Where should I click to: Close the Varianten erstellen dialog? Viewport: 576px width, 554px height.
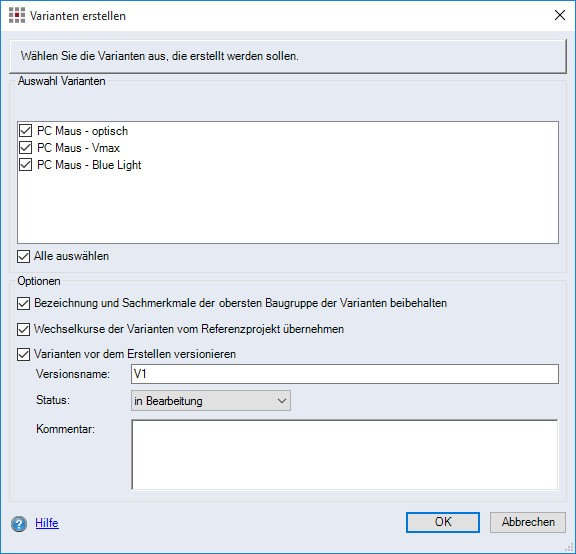[560, 15]
